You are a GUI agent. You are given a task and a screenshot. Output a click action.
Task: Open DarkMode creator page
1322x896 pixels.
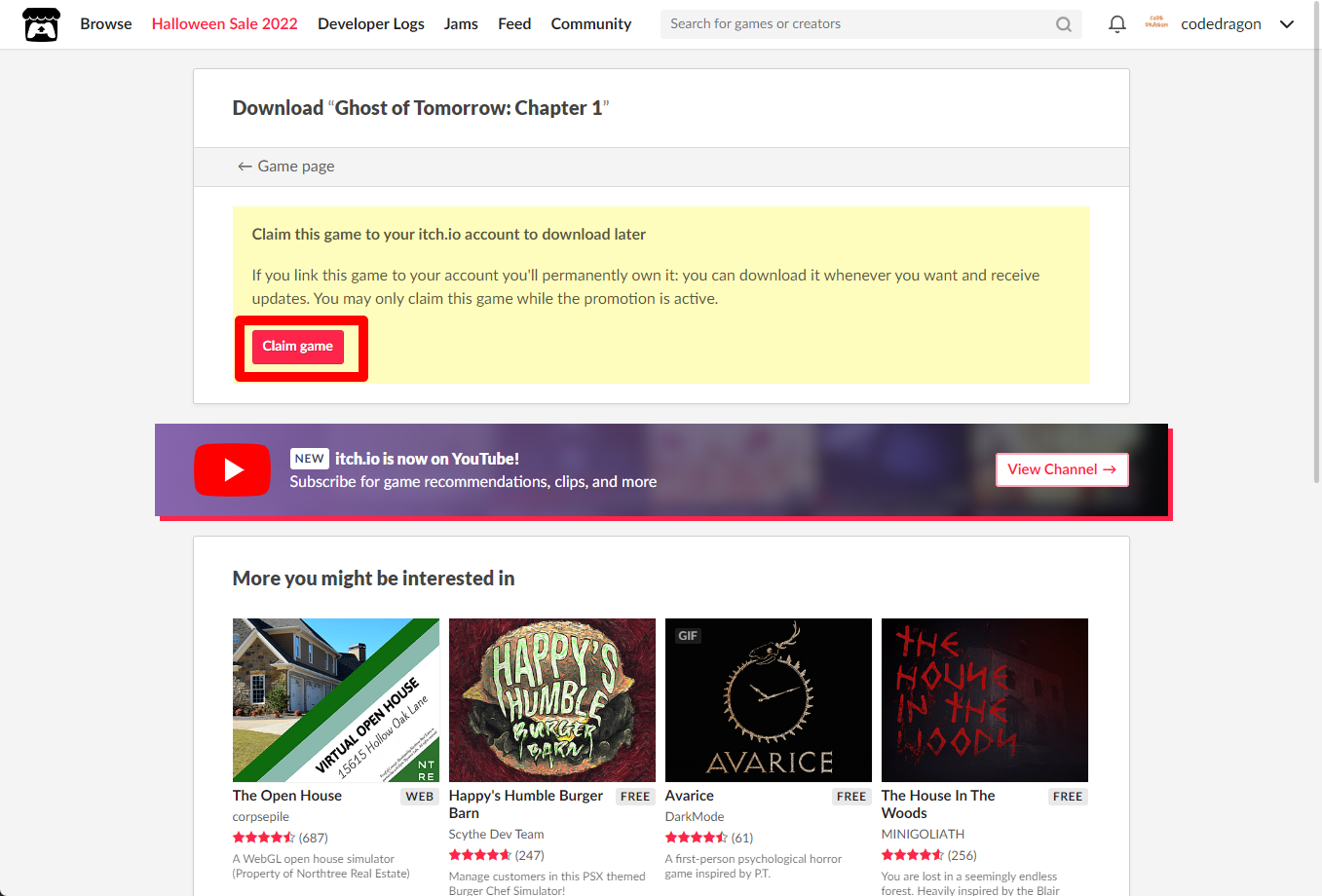point(695,817)
